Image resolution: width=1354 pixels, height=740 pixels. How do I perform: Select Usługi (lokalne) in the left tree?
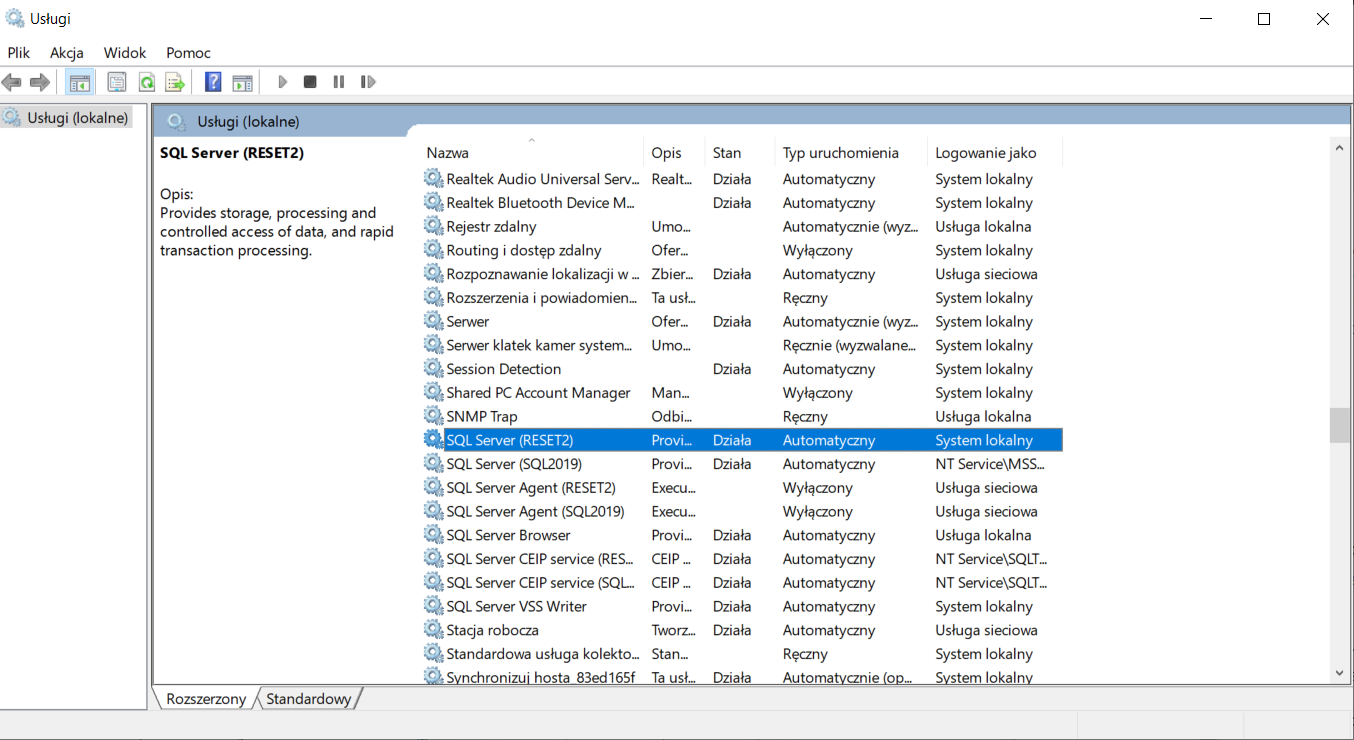[78, 118]
